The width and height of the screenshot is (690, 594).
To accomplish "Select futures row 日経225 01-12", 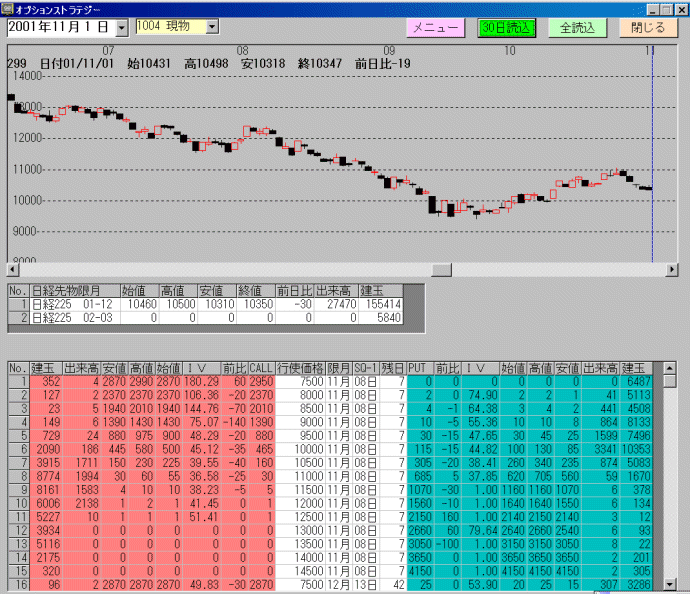I will (205, 304).
